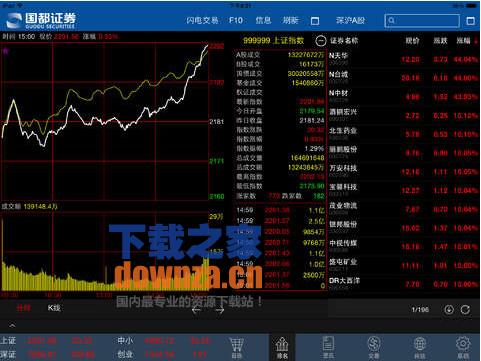
Task: Open stock N天华 row
Action: pos(403,58)
